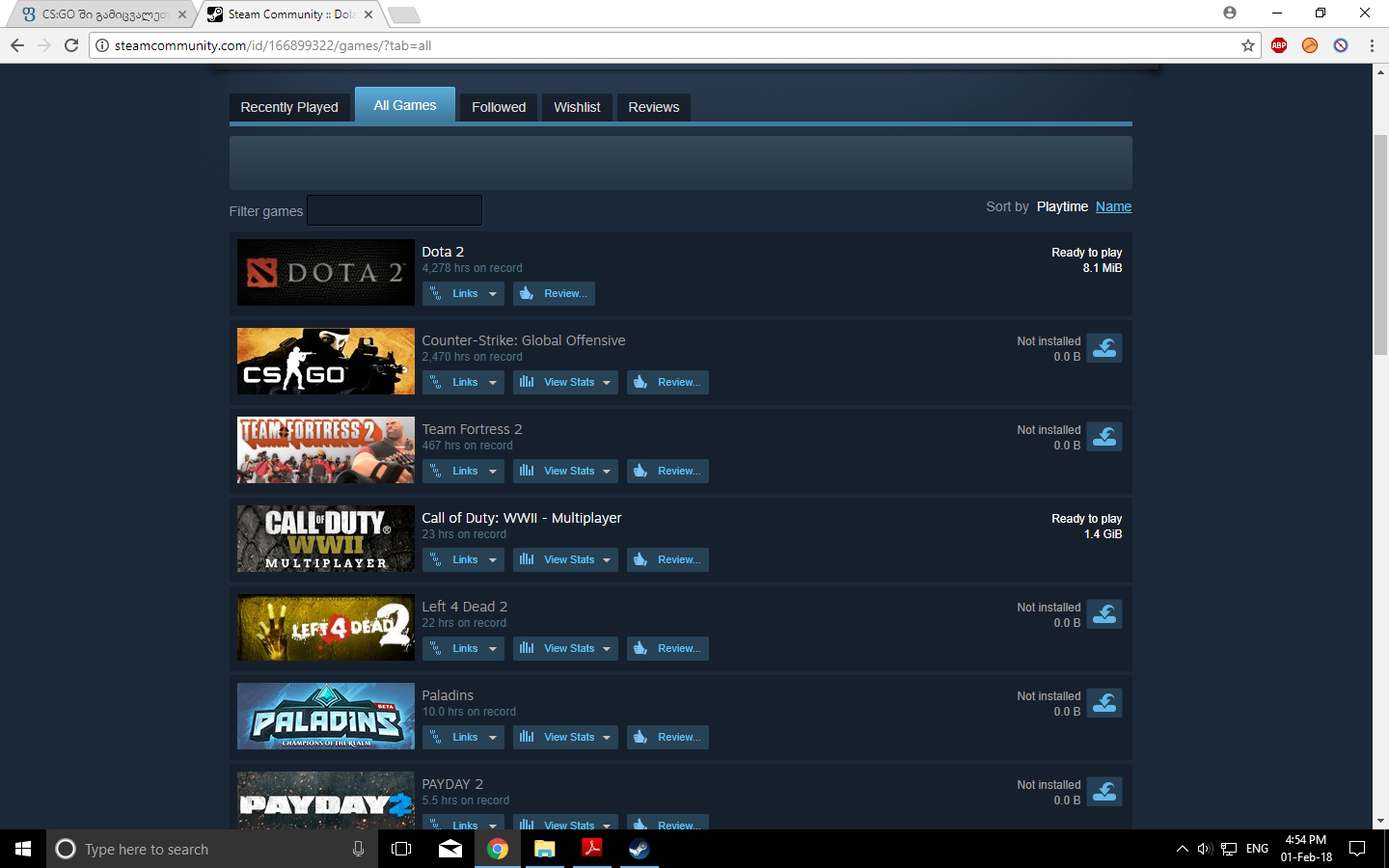Expand Left 4 Dead 2 View Stats dropdown
The image size is (1389, 868).
click(565, 649)
